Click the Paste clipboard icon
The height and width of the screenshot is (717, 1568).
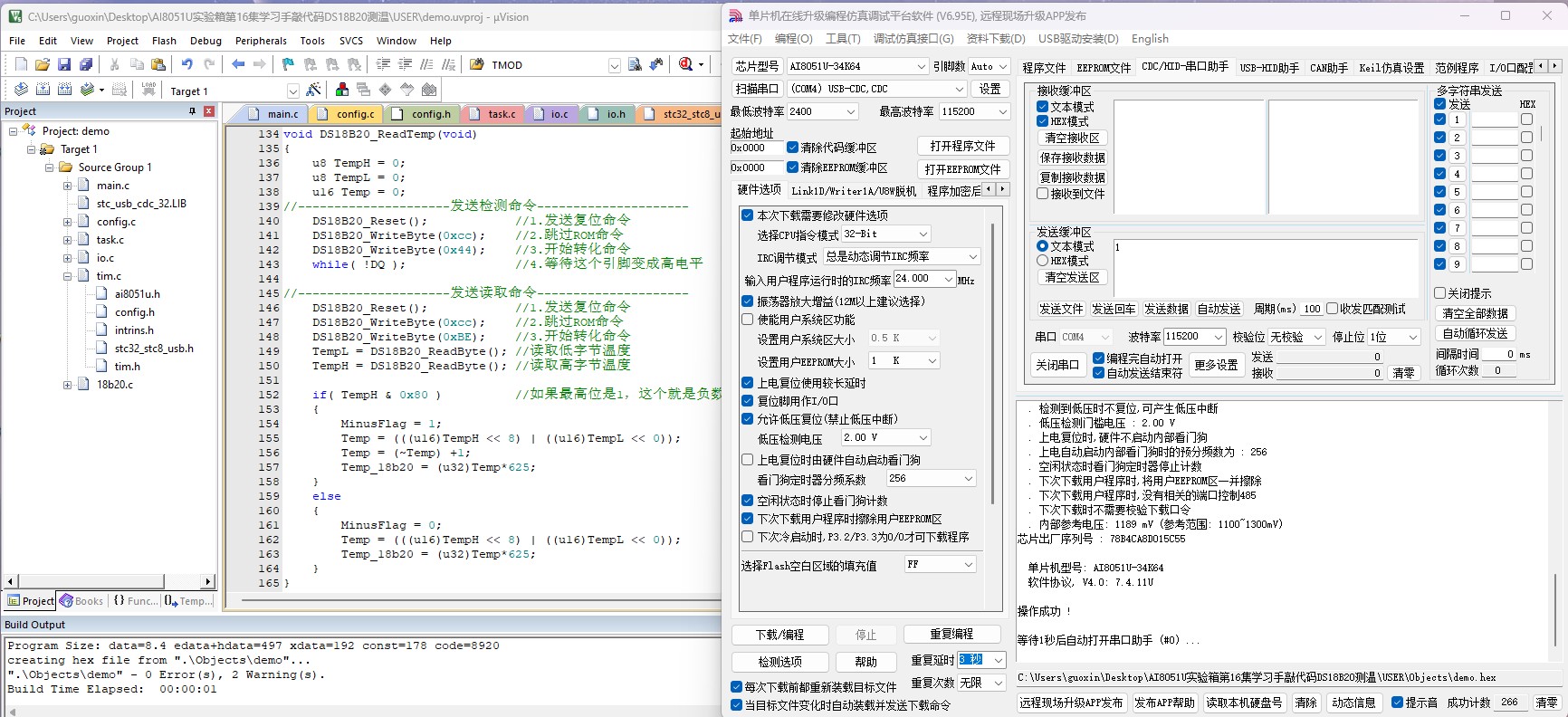[x=158, y=64]
